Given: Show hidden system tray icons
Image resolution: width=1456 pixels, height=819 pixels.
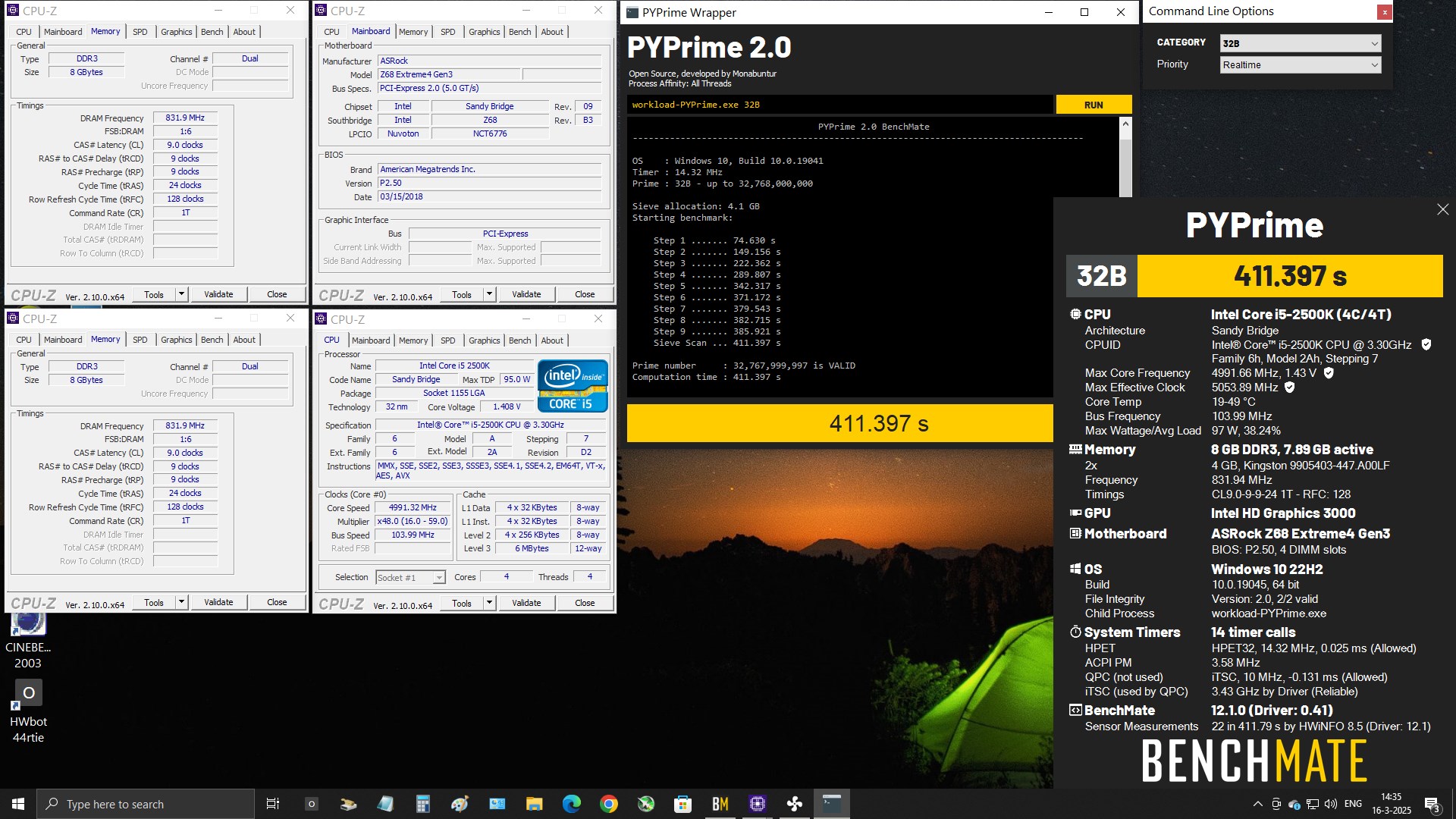Looking at the screenshot, I should pos(1257,804).
